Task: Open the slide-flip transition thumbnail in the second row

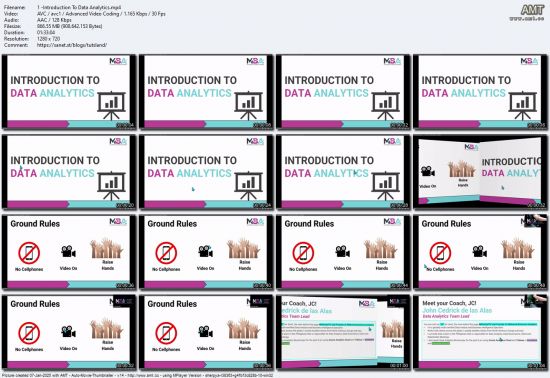Action: 480,172
